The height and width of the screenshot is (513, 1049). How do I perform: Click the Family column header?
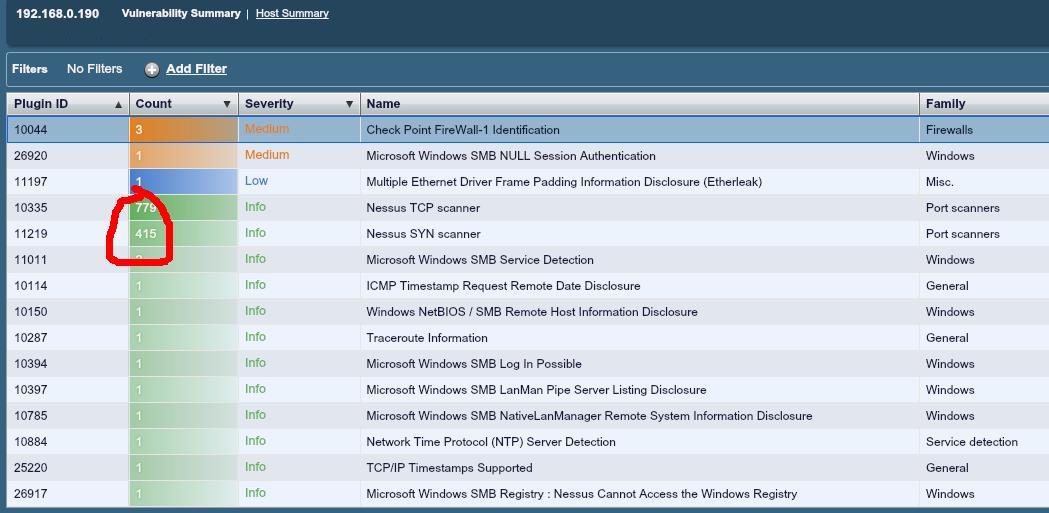tap(945, 104)
